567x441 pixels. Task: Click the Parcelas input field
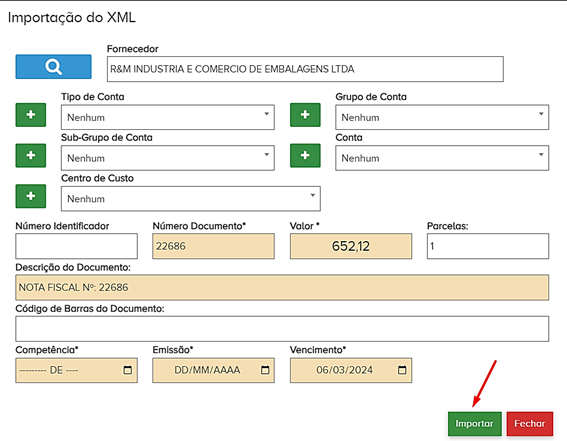point(488,246)
